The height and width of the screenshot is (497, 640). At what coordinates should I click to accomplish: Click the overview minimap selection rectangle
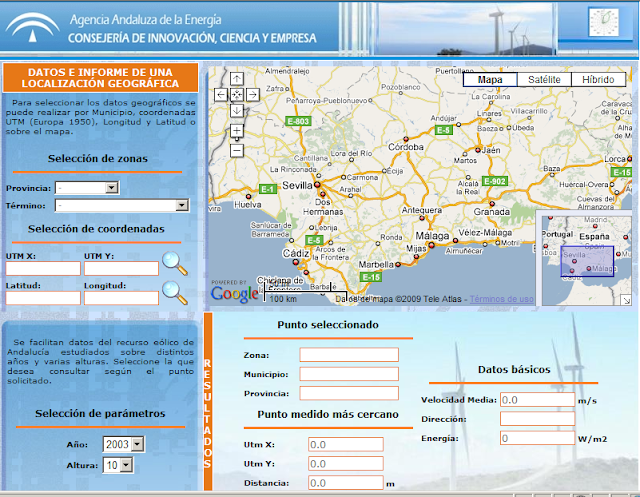[587, 261]
